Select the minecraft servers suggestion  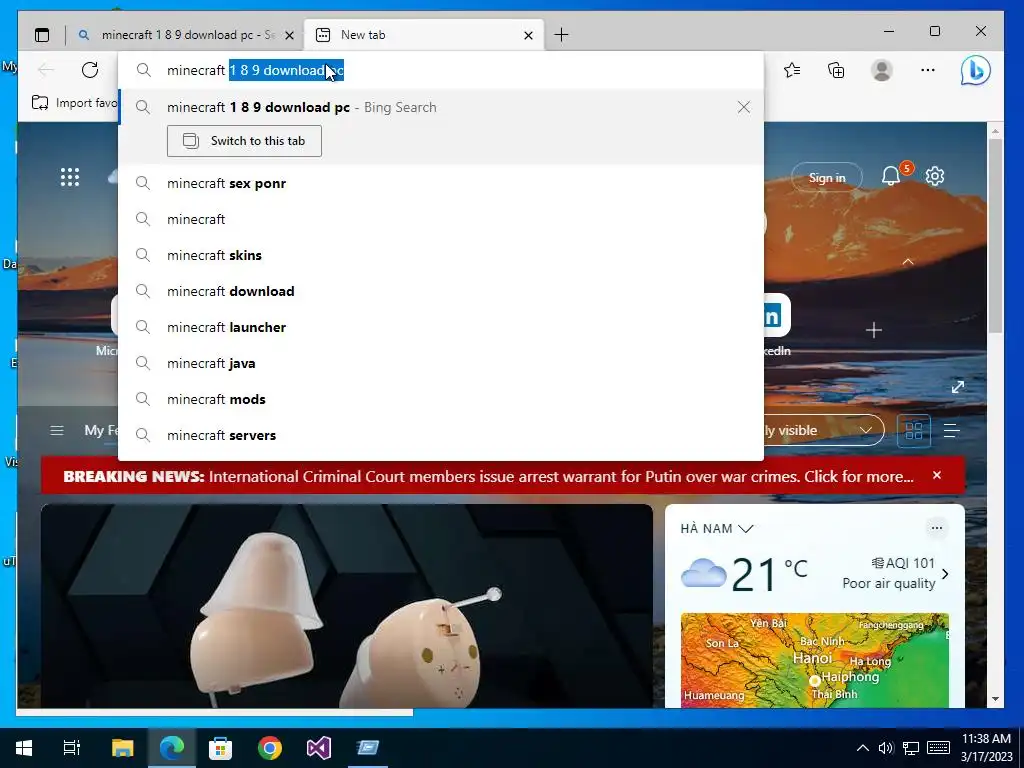[x=441, y=435]
